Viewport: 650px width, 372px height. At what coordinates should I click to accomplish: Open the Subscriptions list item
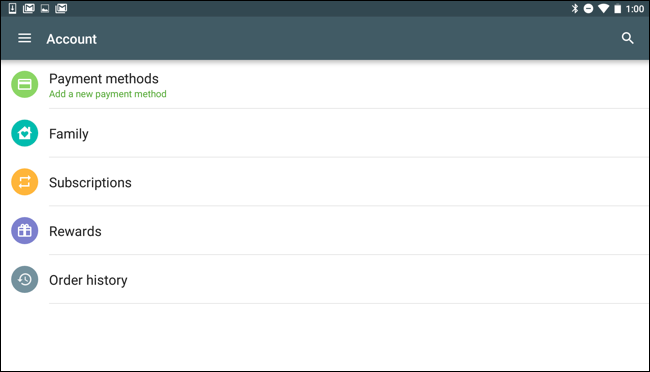tap(325, 182)
